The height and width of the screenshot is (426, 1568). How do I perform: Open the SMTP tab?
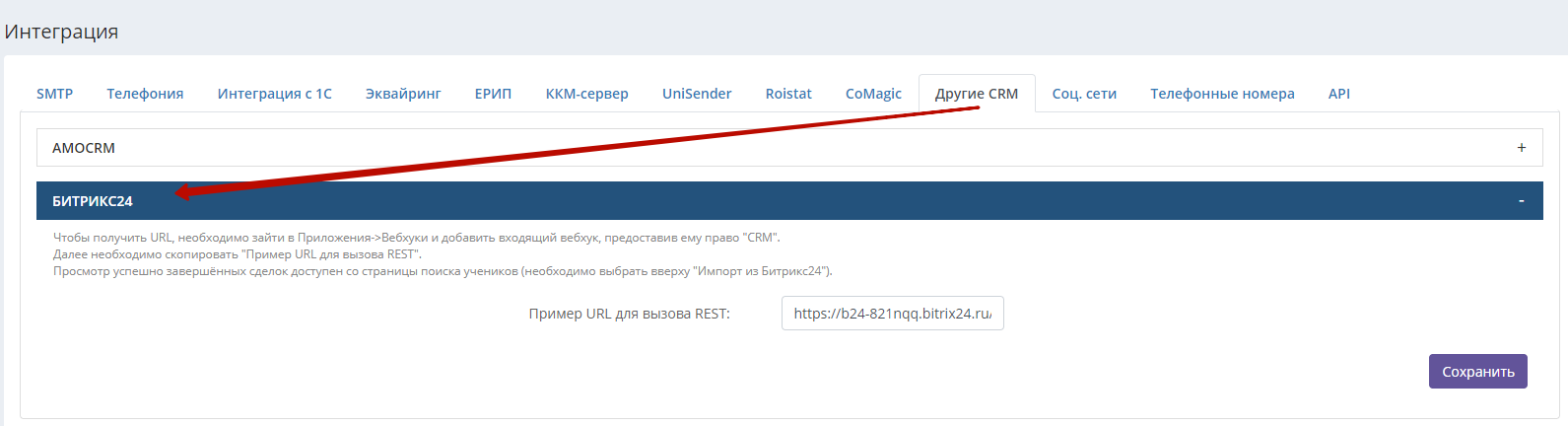pyautogui.click(x=54, y=94)
